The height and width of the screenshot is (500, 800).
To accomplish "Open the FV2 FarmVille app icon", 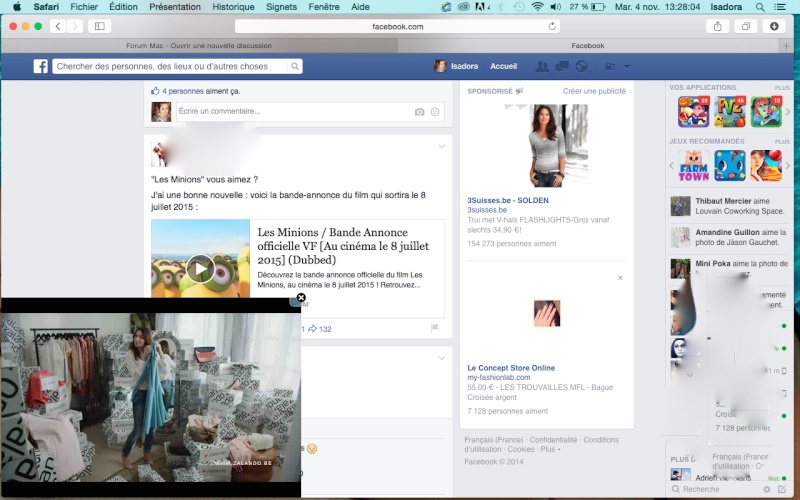I will tap(730, 112).
